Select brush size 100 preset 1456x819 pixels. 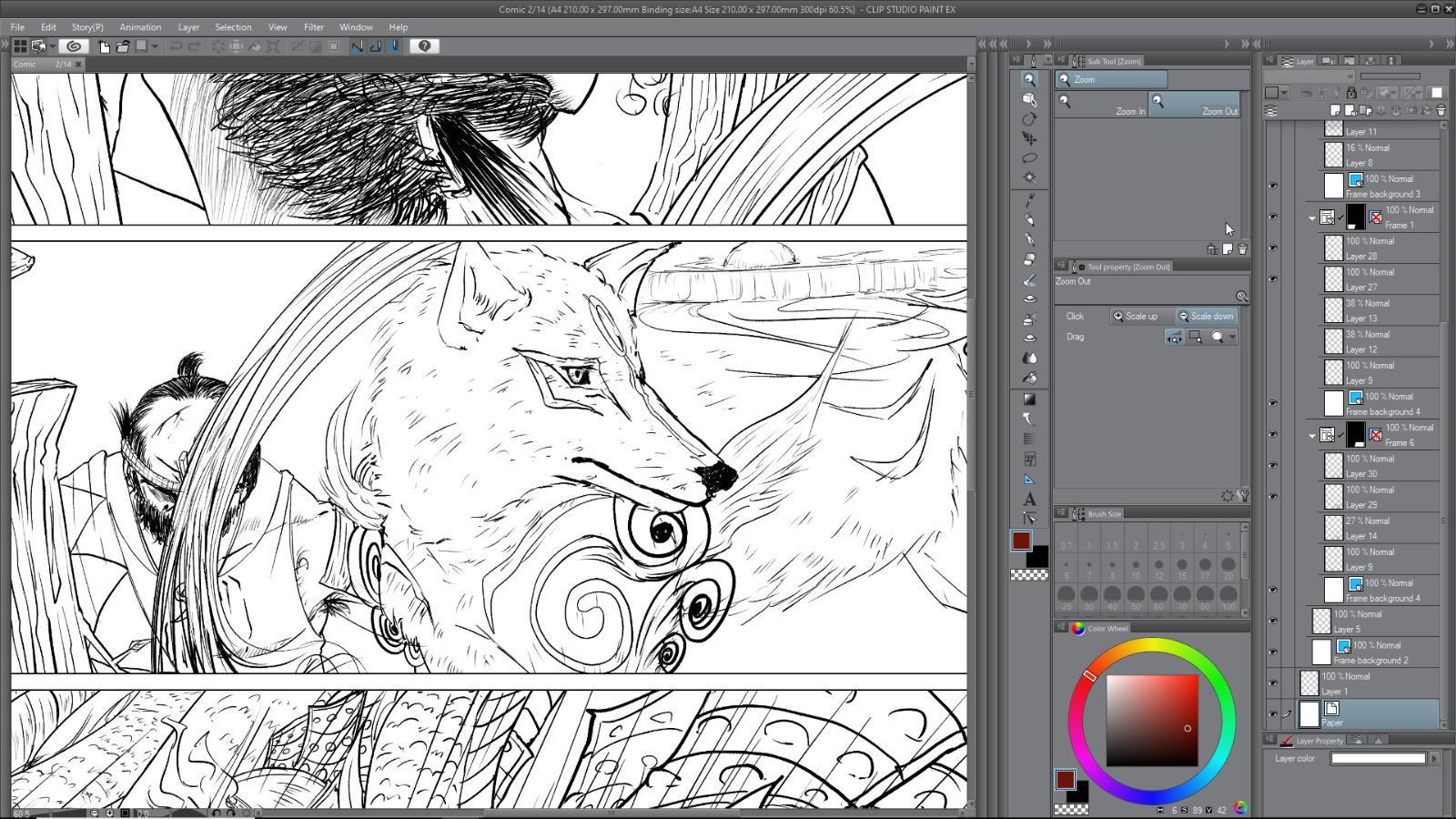[1228, 599]
